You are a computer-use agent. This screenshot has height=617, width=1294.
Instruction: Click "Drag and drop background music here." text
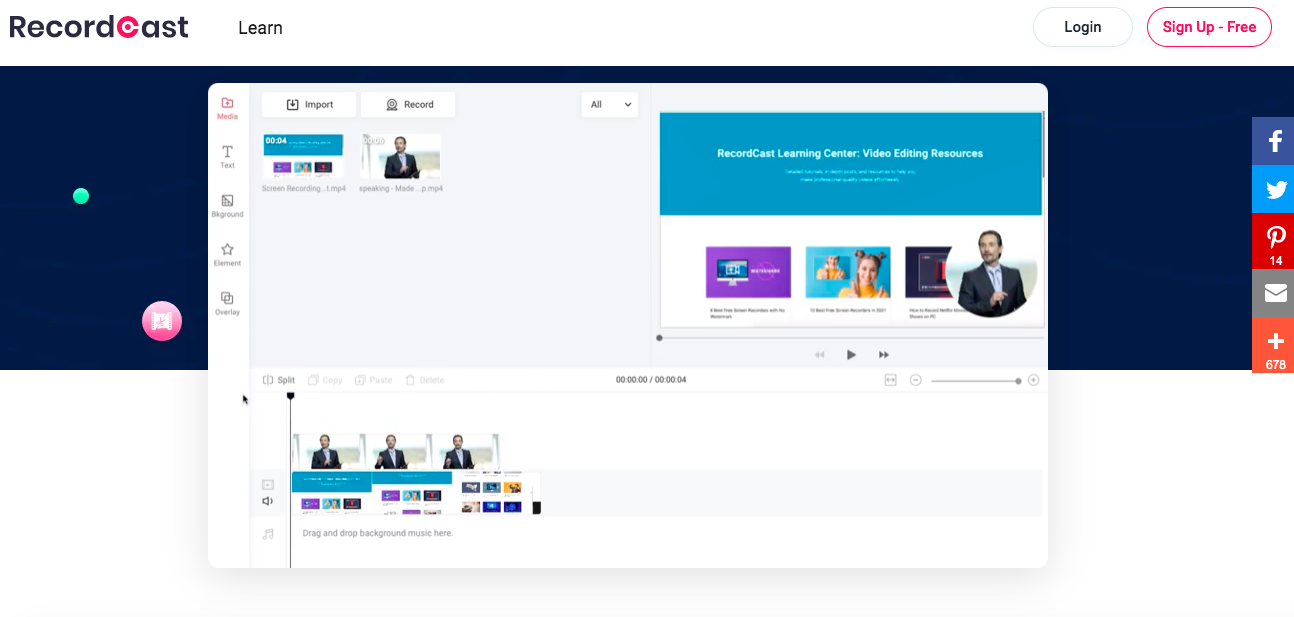click(377, 534)
